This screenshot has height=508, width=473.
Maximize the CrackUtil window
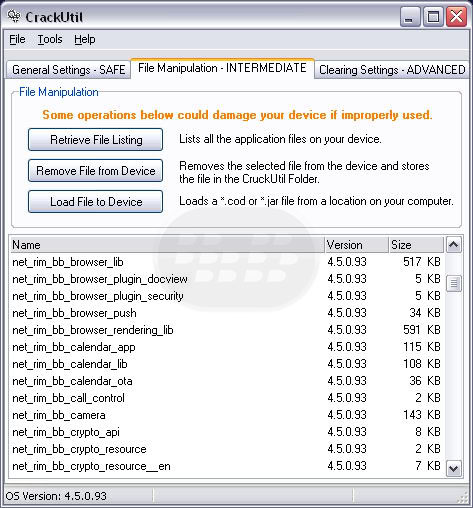point(433,16)
